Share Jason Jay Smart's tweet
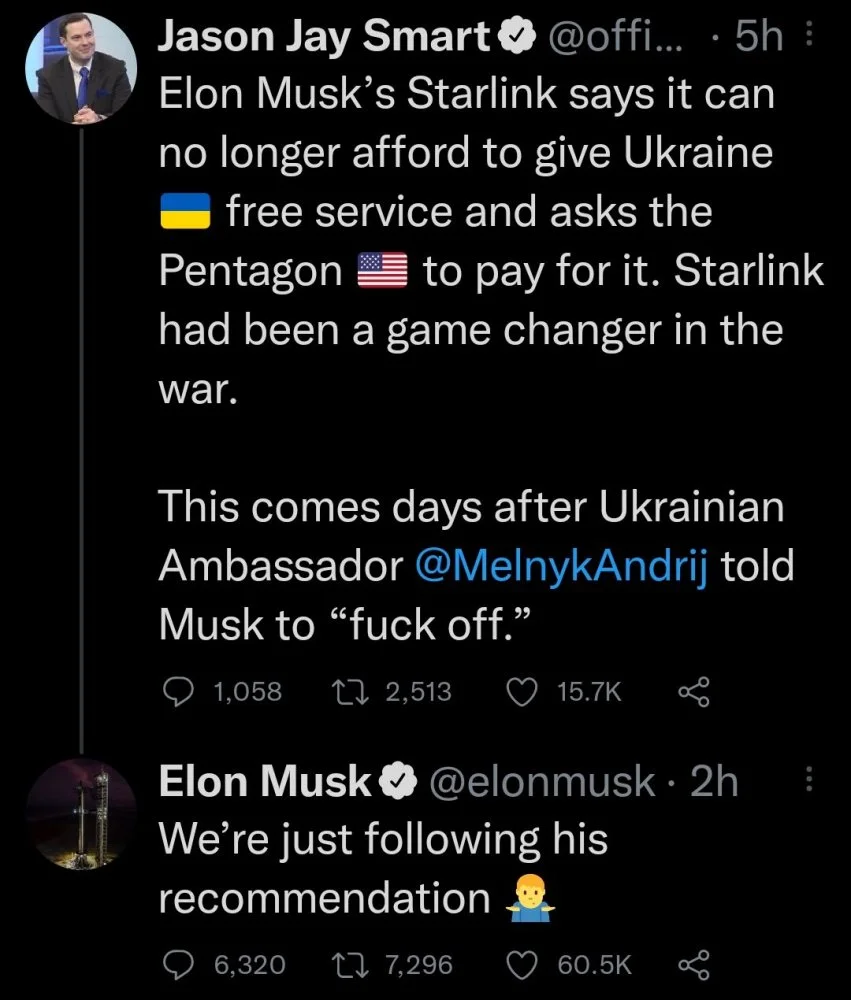Image resolution: width=851 pixels, height=1000 pixels. 693,691
